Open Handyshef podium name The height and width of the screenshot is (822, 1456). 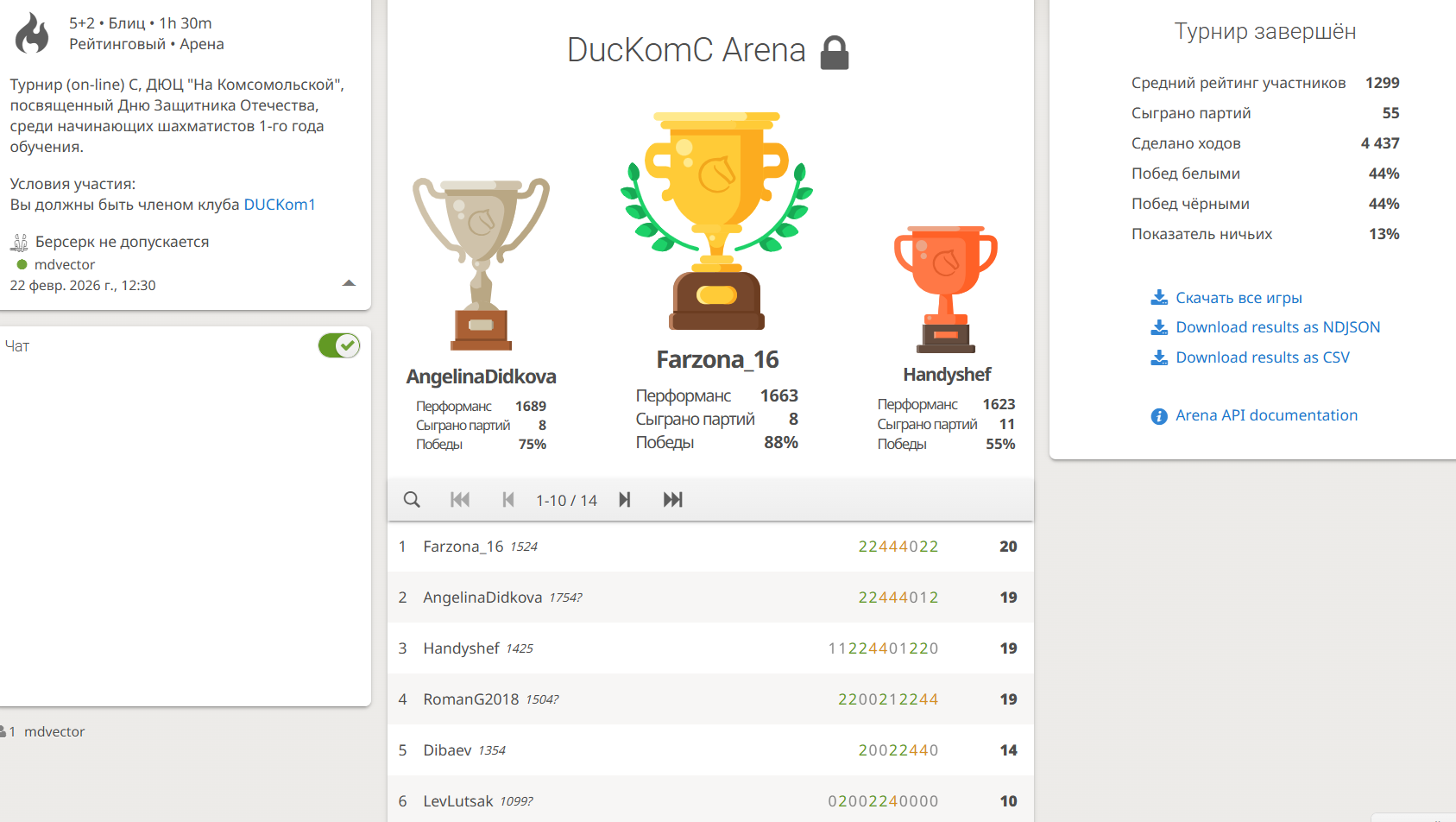[x=947, y=375]
